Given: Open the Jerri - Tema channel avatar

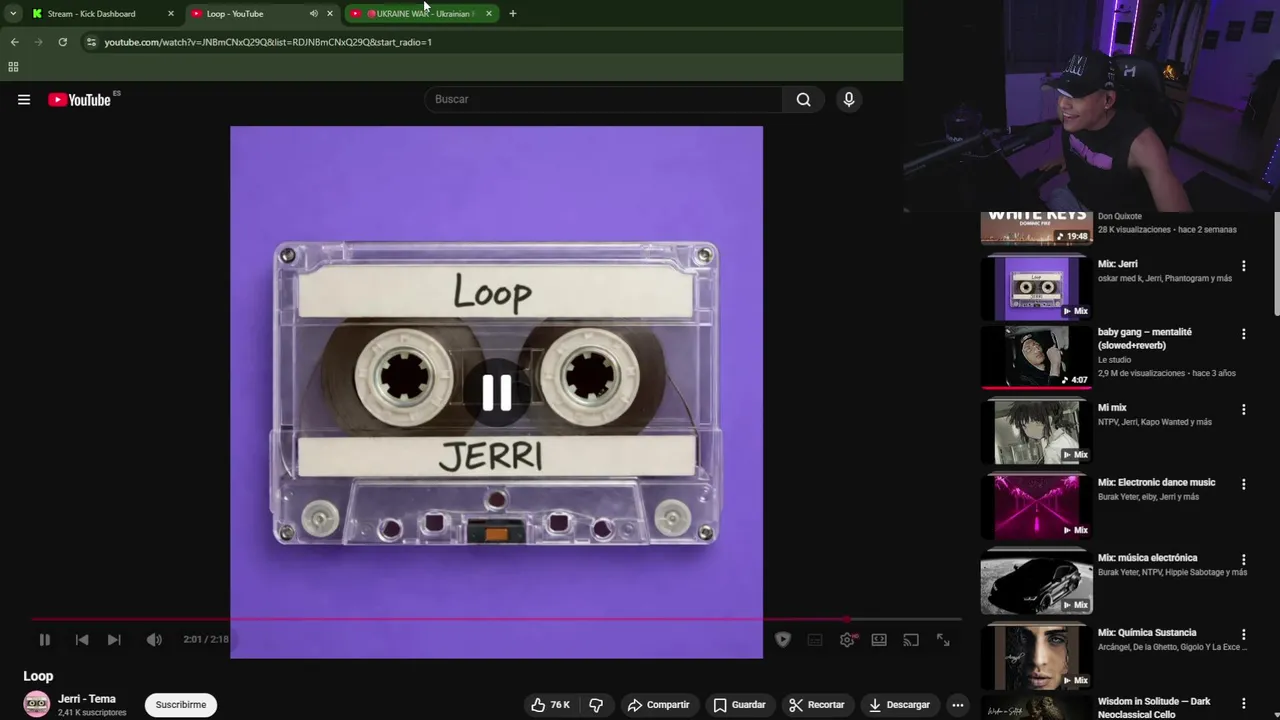Looking at the screenshot, I should click(37, 704).
